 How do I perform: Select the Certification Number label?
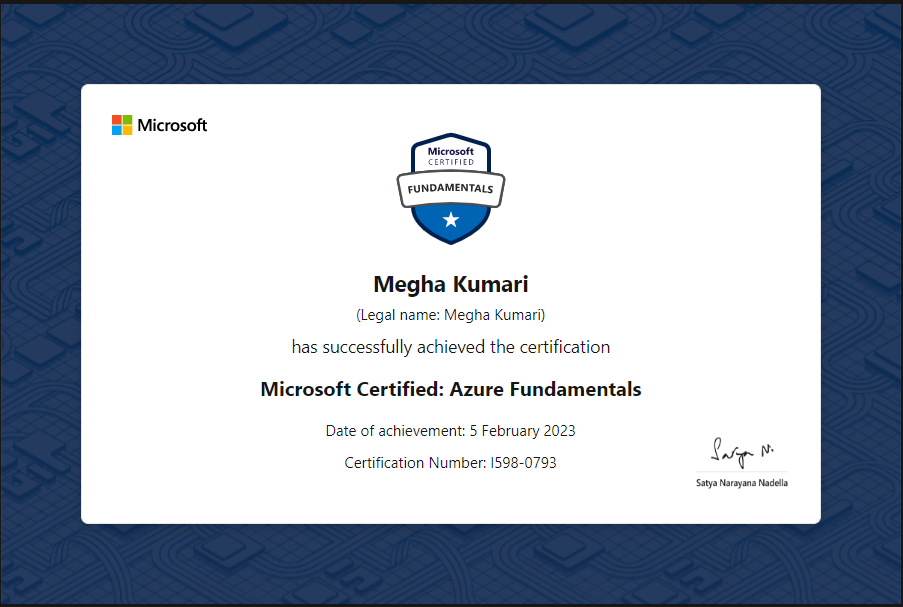(x=414, y=463)
